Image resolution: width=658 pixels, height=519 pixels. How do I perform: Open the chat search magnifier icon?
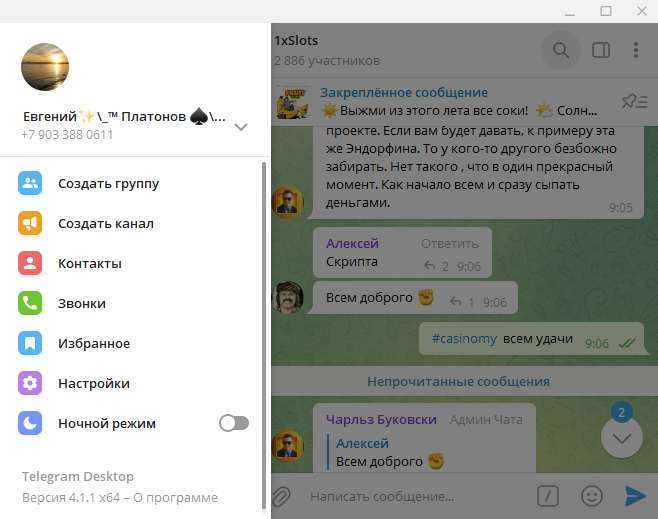pos(561,50)
